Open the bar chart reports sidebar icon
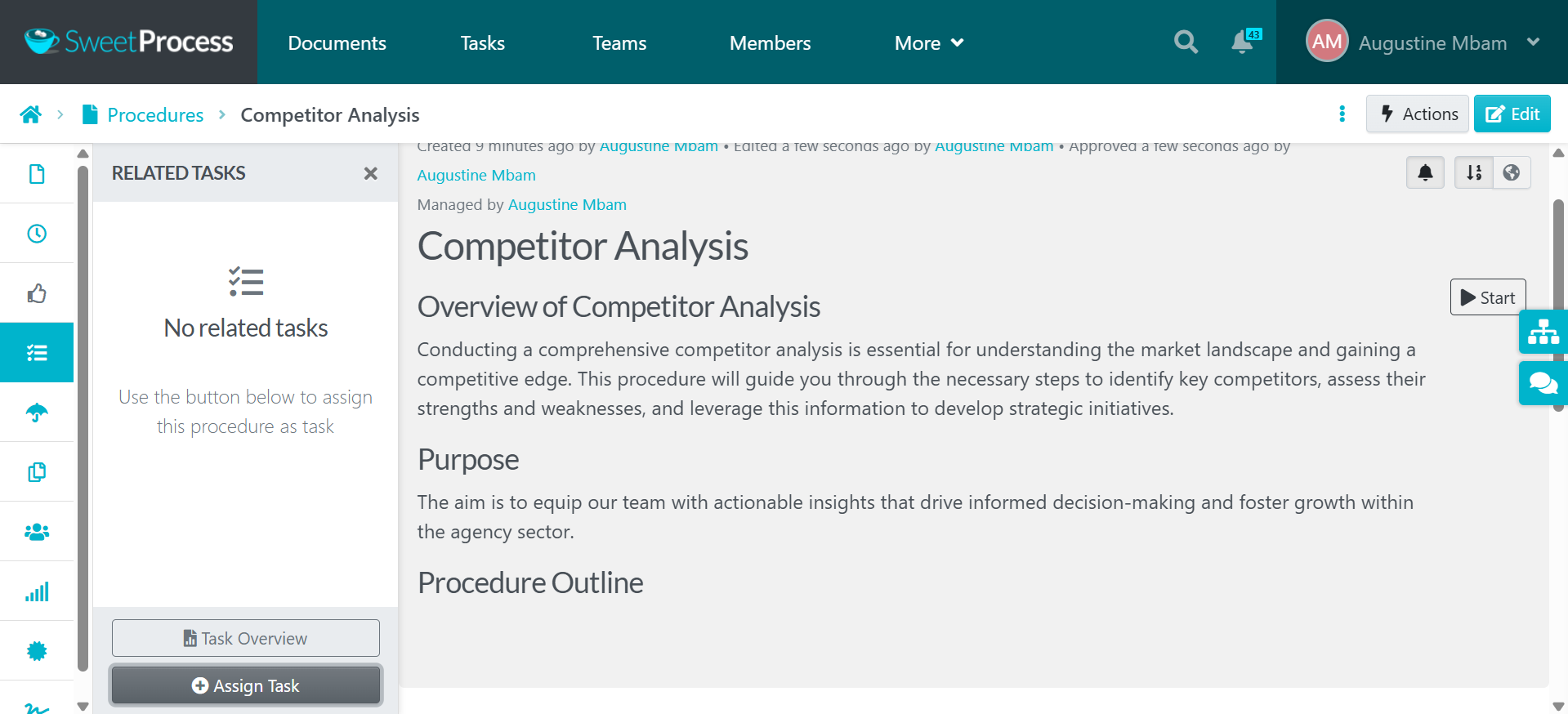The height and width of the screenshot is (714, 1568). pos(37,591)
